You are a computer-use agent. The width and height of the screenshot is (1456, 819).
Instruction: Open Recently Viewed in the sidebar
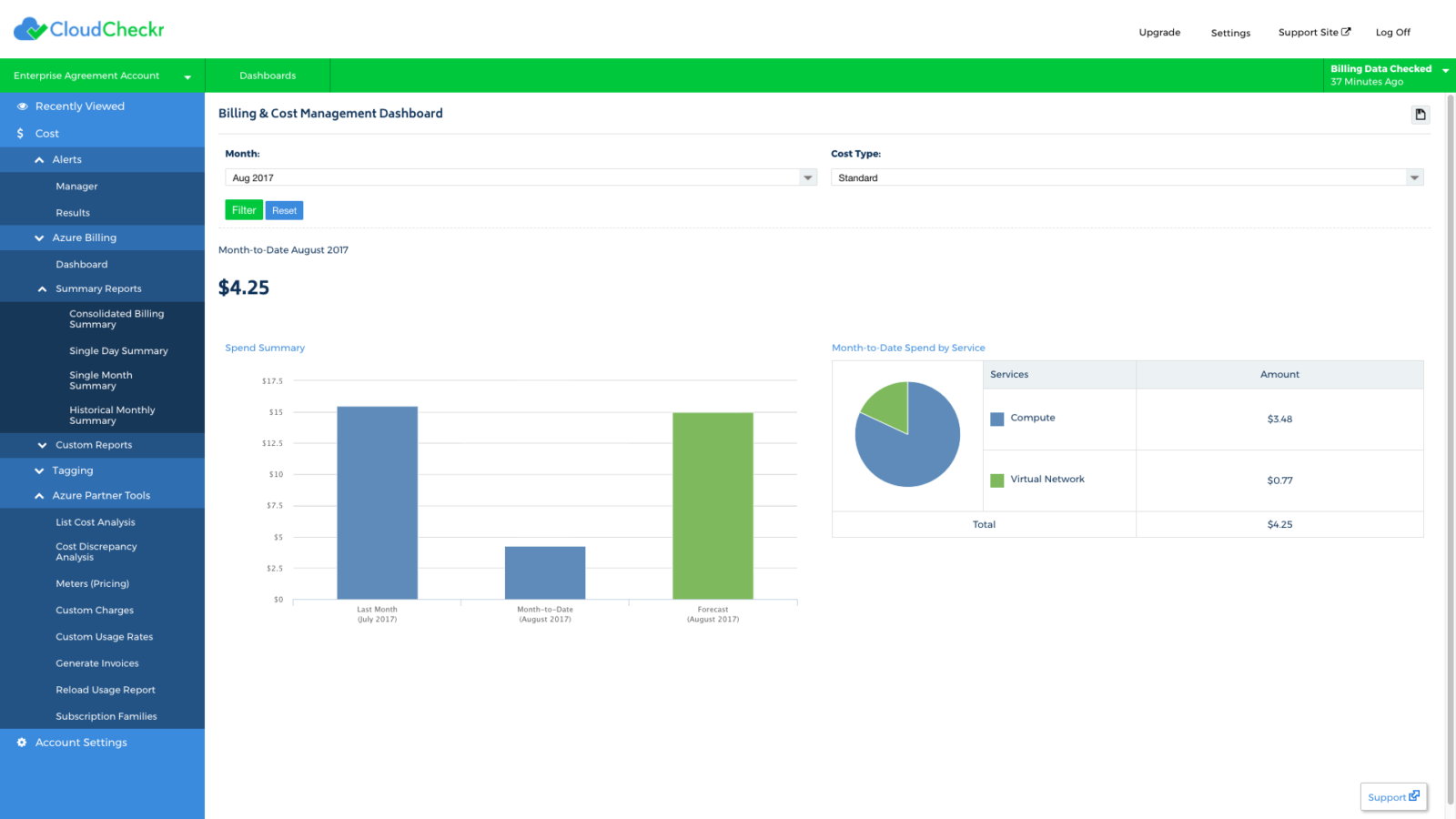click(80, 106)
